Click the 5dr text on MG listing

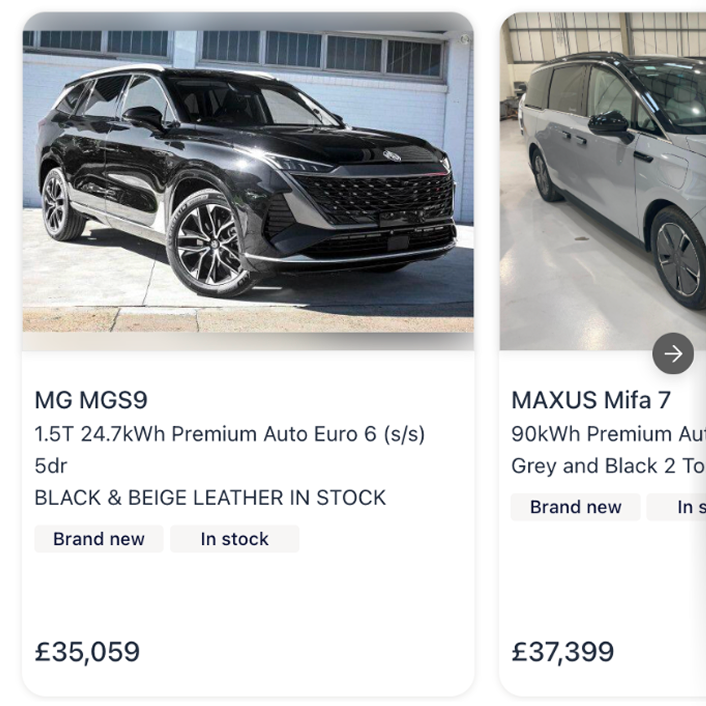click(51, 466)
